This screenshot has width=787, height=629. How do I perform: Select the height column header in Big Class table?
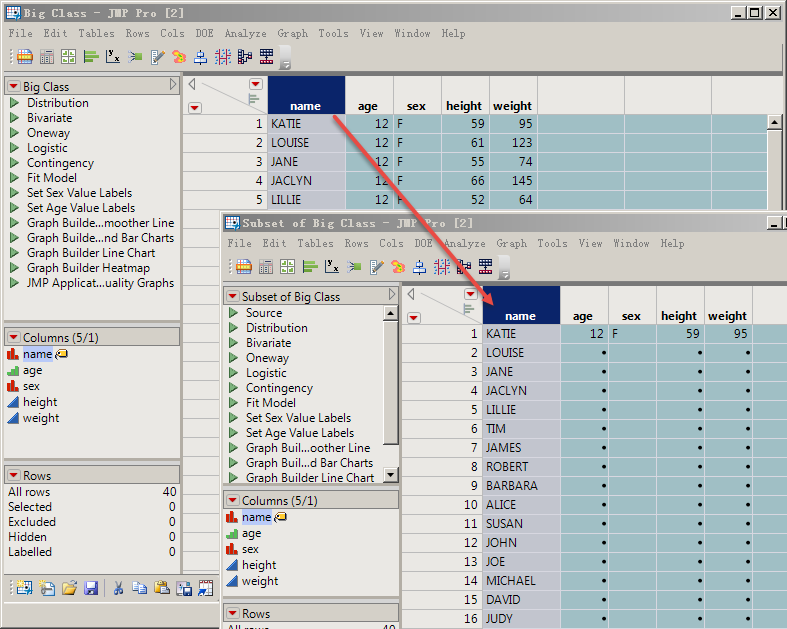click(x=464, y=106)
